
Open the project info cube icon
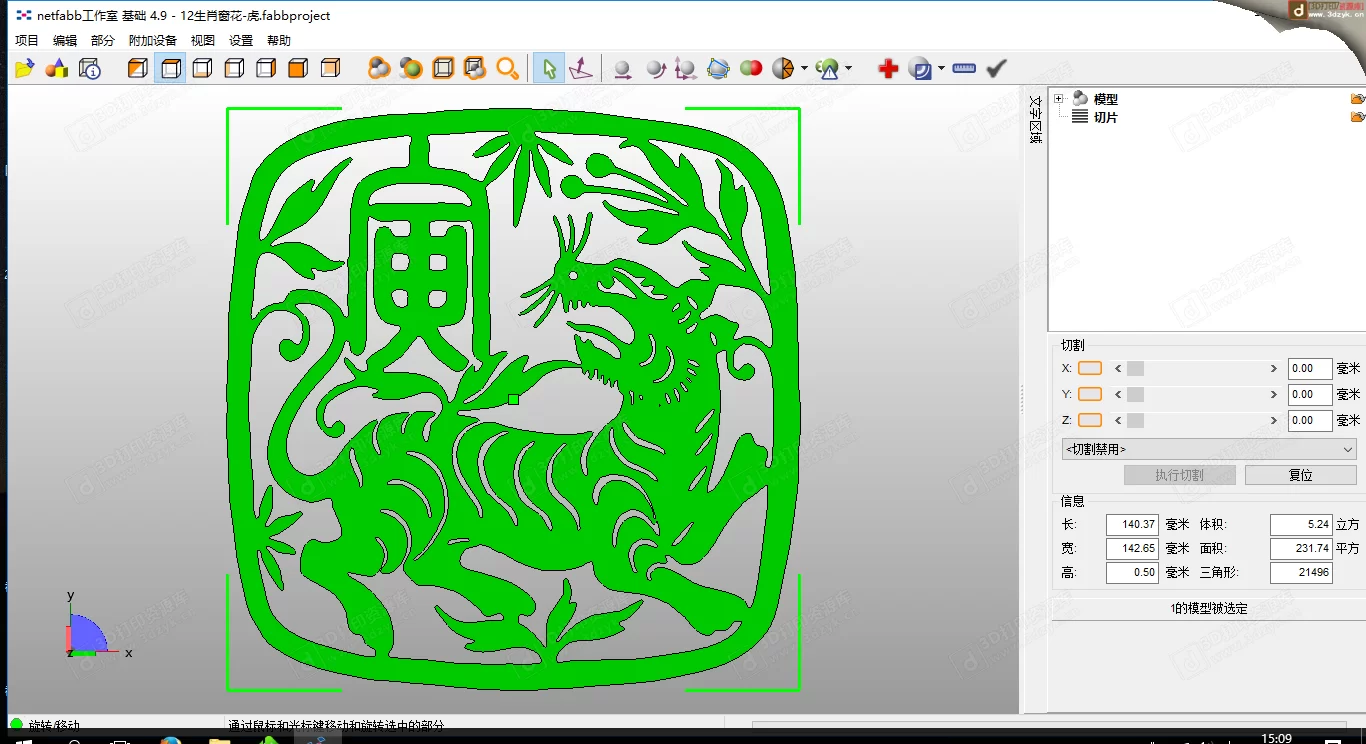(x=90, y=68)
